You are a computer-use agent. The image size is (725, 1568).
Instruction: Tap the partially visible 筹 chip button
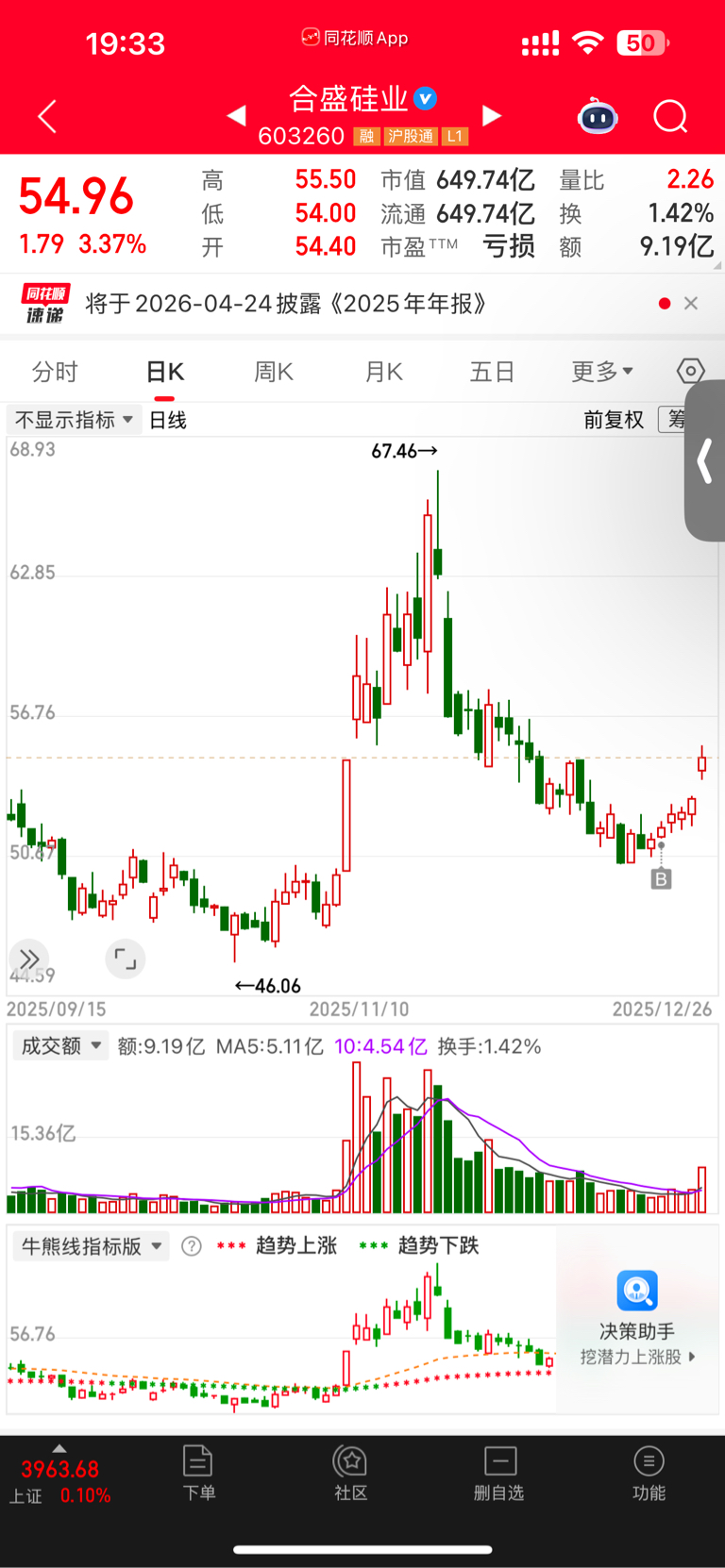(x=673, y=420)
